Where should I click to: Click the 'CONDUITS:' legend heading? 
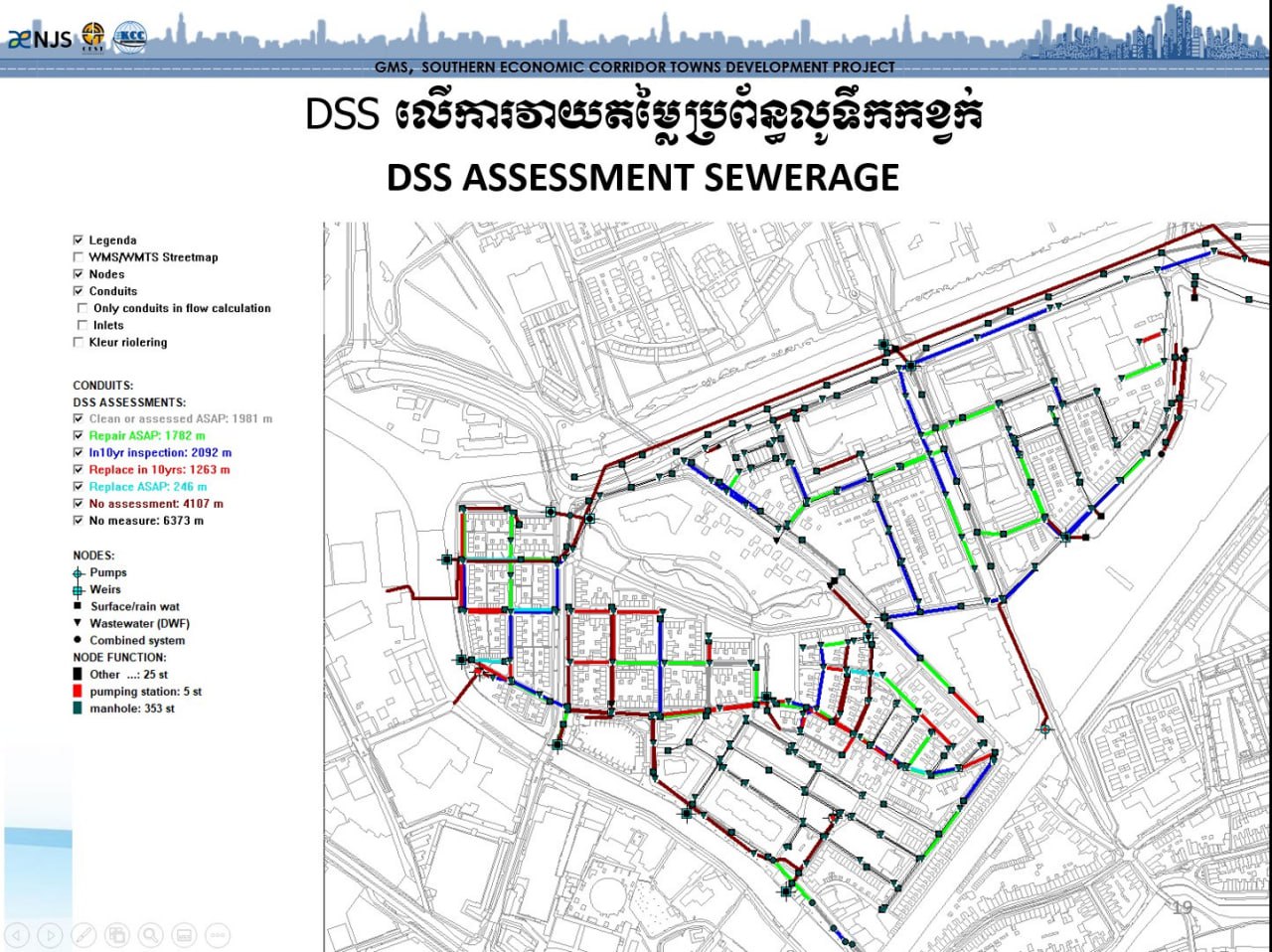coord(102,386)
